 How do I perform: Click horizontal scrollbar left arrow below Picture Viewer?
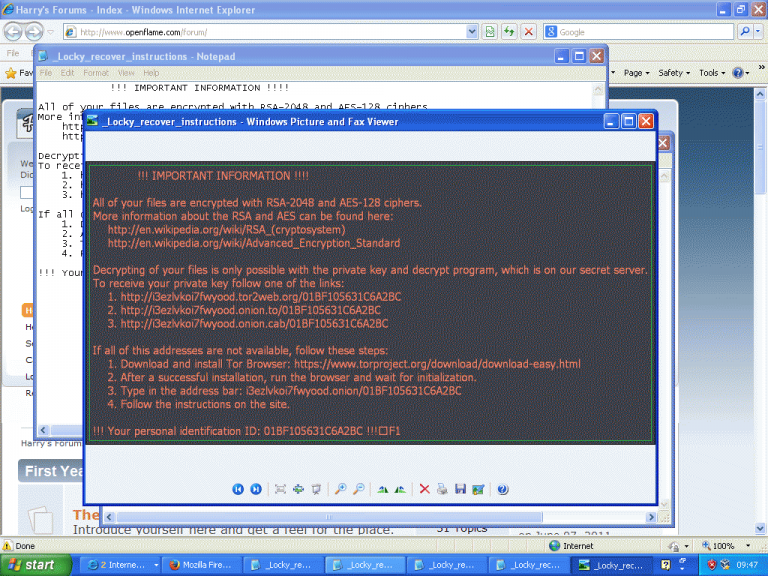(109, 517)
